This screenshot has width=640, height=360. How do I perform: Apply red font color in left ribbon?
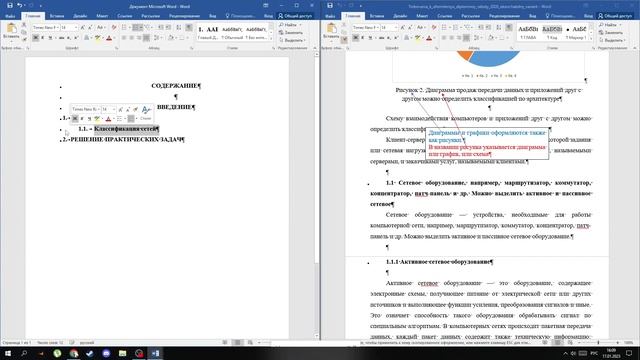(x=109, y=38)
